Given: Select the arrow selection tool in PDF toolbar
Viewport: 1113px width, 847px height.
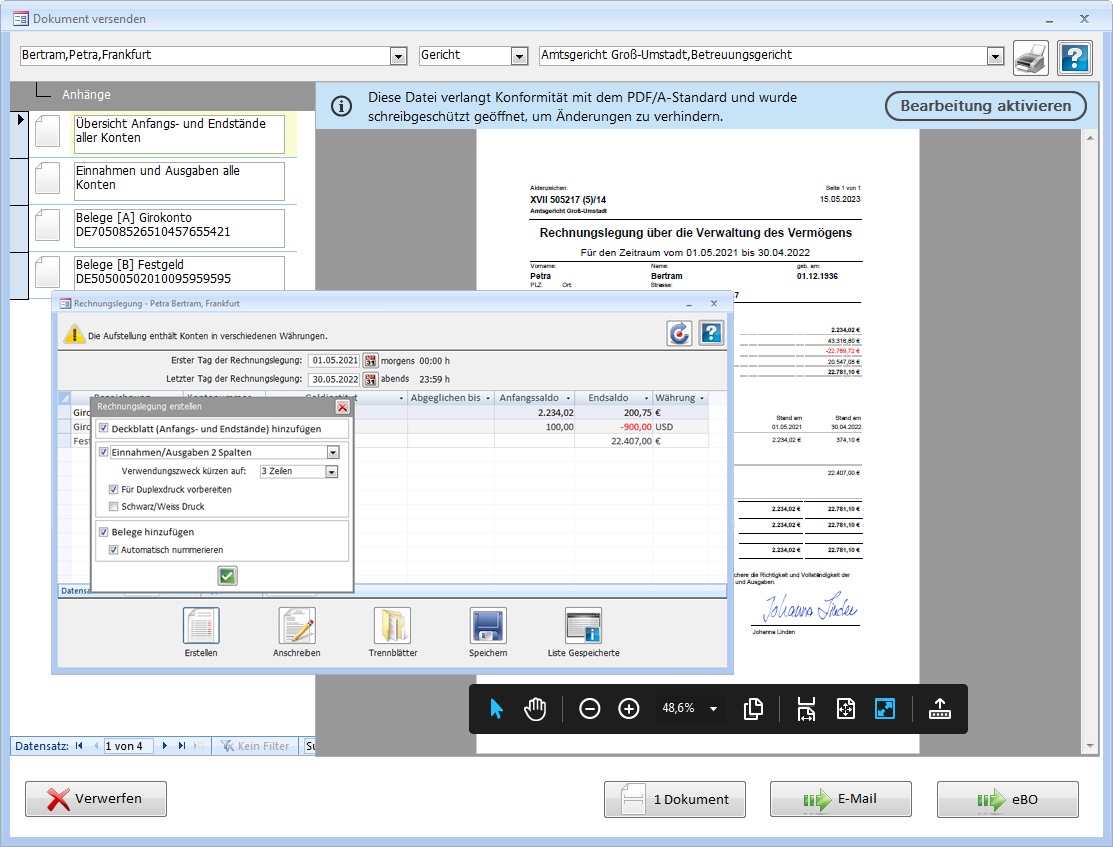Looking at the screenshot, I should (496, 709).
